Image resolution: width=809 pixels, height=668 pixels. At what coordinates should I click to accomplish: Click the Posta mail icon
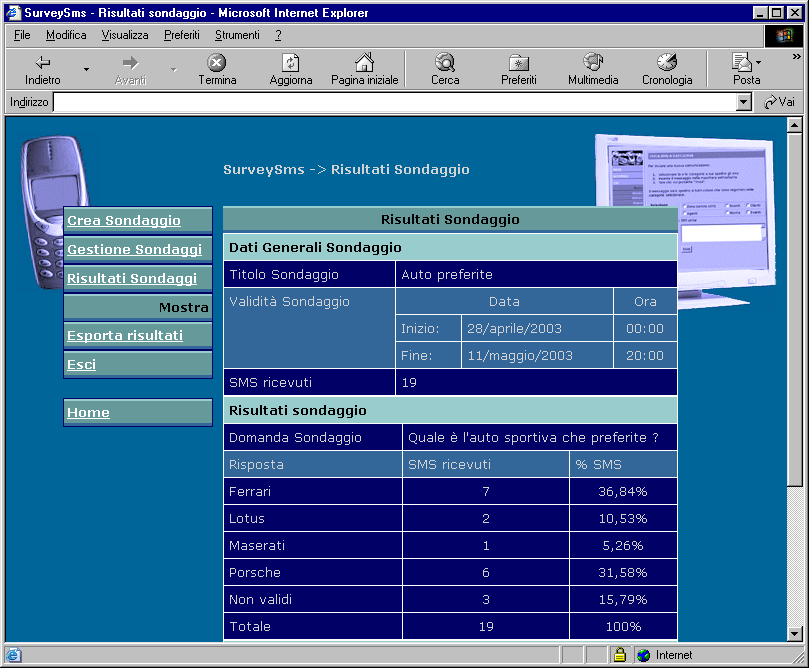742,63
